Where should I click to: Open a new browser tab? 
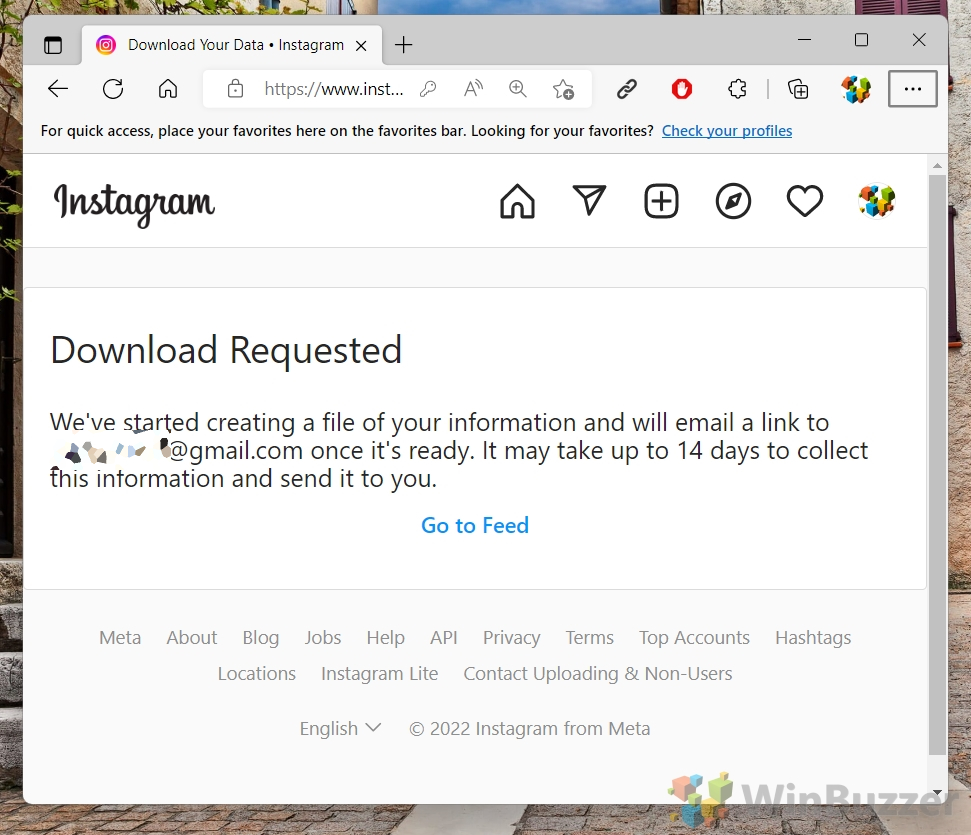(403, 45)
